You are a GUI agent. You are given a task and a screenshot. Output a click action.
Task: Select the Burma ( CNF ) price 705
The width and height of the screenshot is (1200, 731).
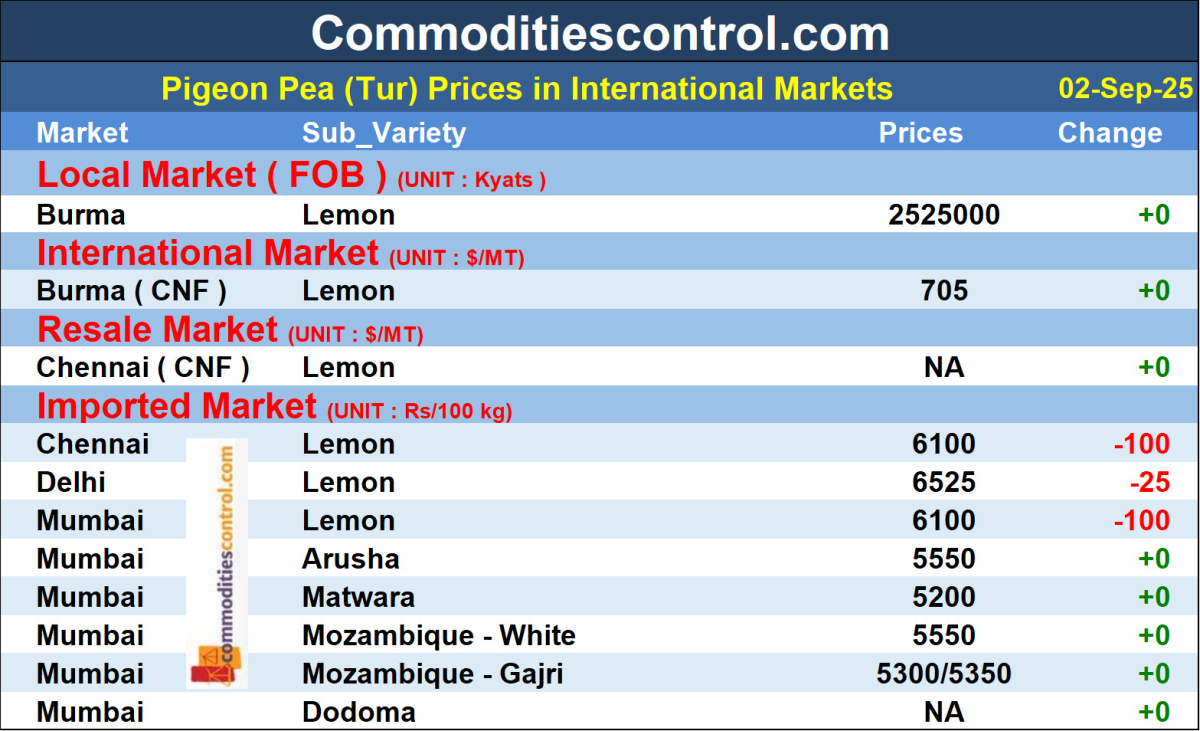point(945,291)
